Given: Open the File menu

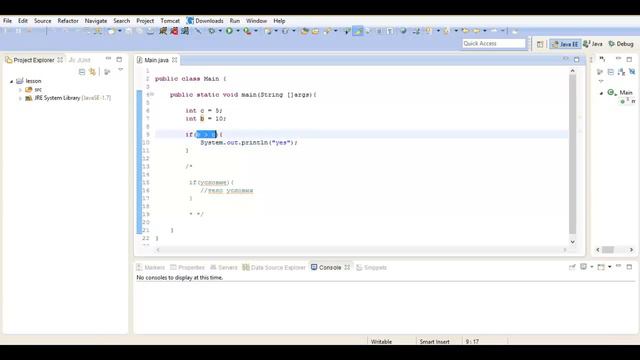Looking at the screenshot, I should coord(7,21).
